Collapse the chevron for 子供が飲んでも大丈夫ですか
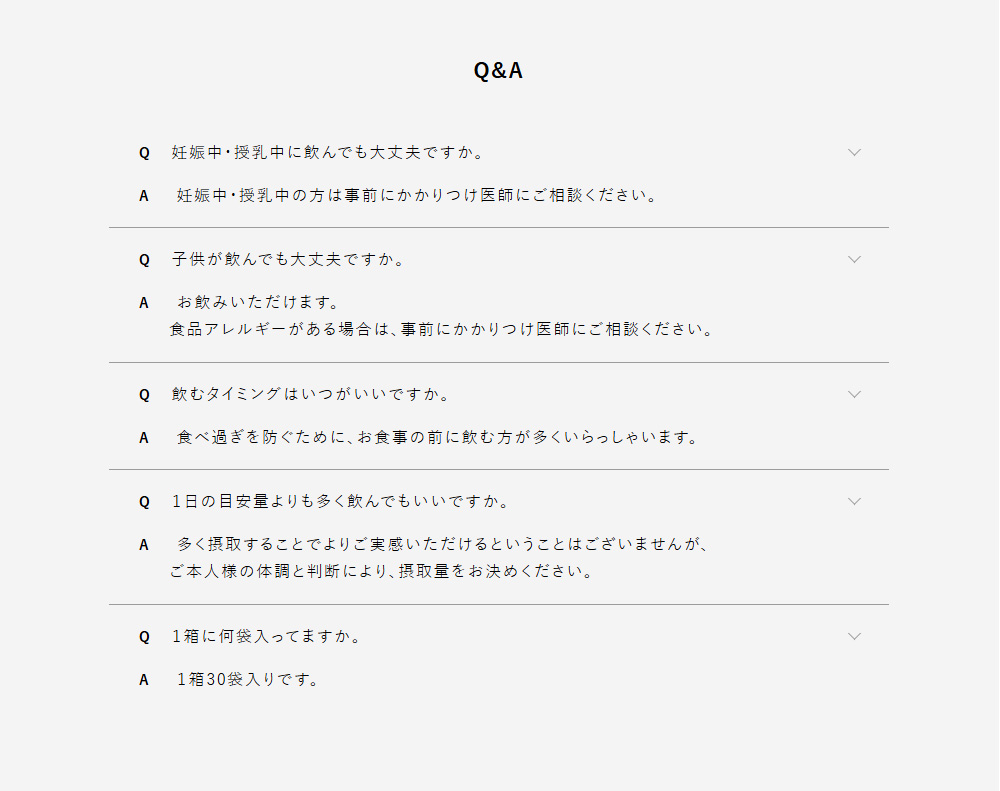This screenshot has width=1000, height=791. coord(854,259)
